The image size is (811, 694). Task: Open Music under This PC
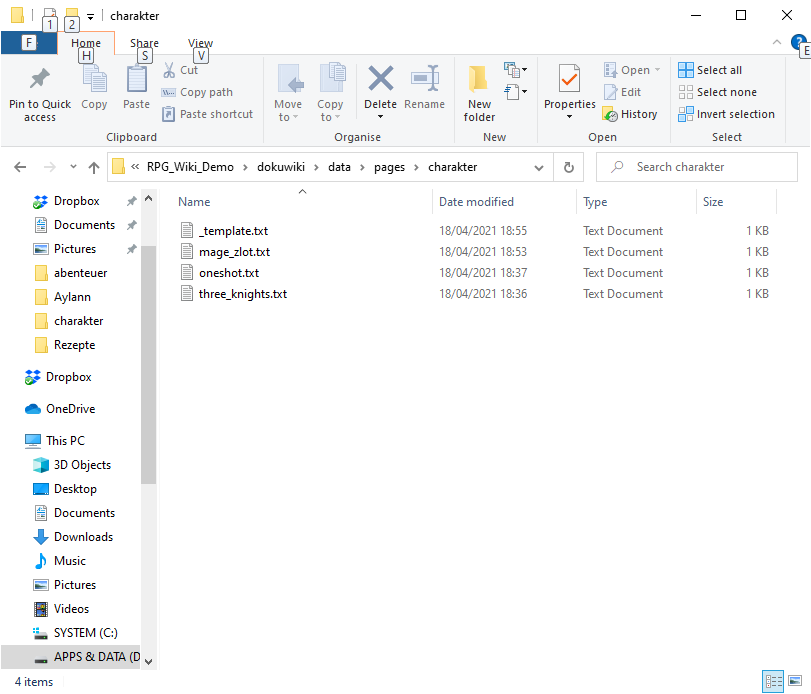click(70, 561)
